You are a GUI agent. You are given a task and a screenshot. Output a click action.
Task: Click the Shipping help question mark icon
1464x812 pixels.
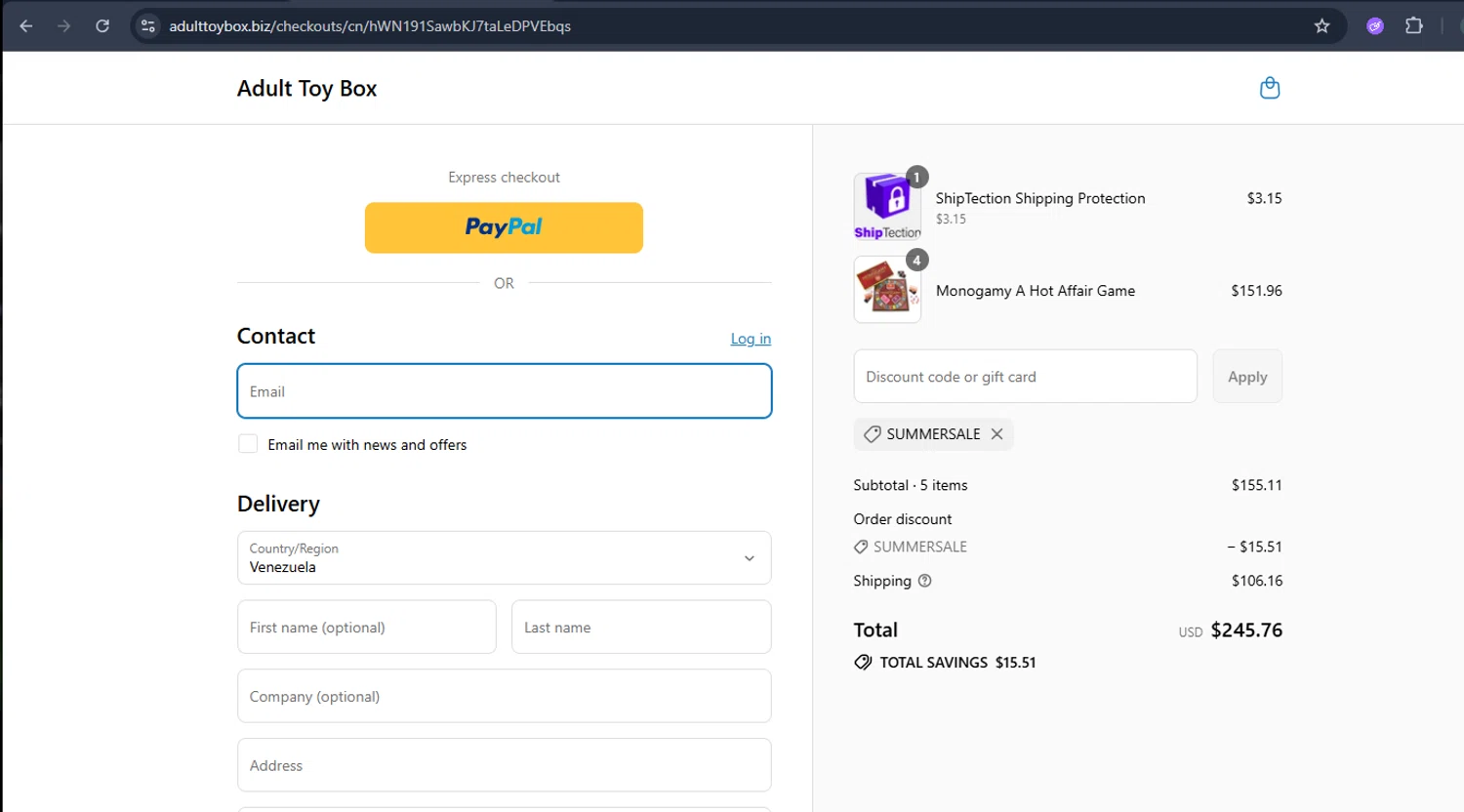click(x=925, y=581)
